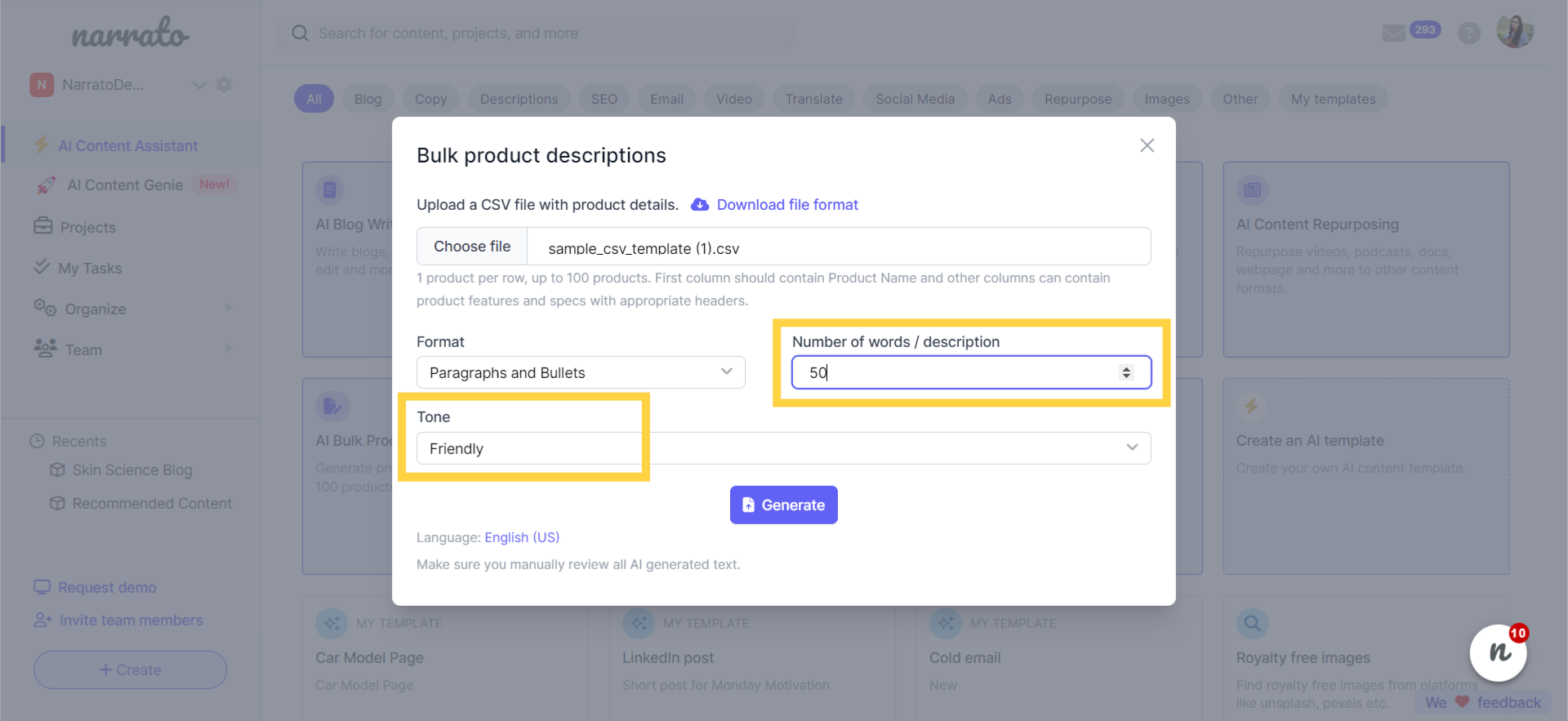Image resolution: width=1568 pixels, height=721 pixels.
Task: Close the Bulk product descriptions dialog
Action: click(x=1147, y=145)
